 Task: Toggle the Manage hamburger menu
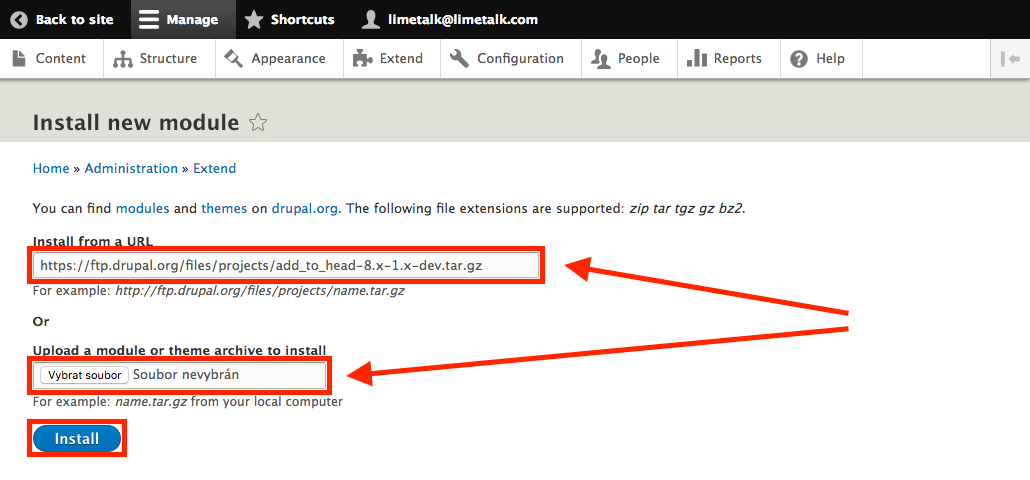click(x=149, y=19)
